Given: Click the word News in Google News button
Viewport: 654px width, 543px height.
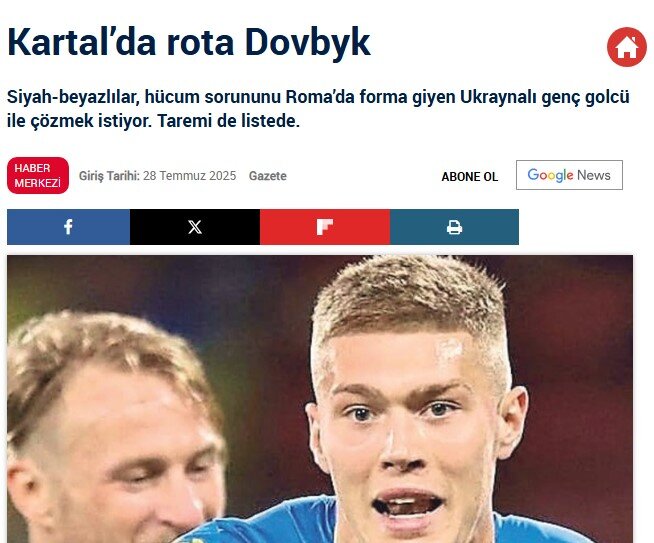Looking at the screenshot, I should click(x=594, y=175).
